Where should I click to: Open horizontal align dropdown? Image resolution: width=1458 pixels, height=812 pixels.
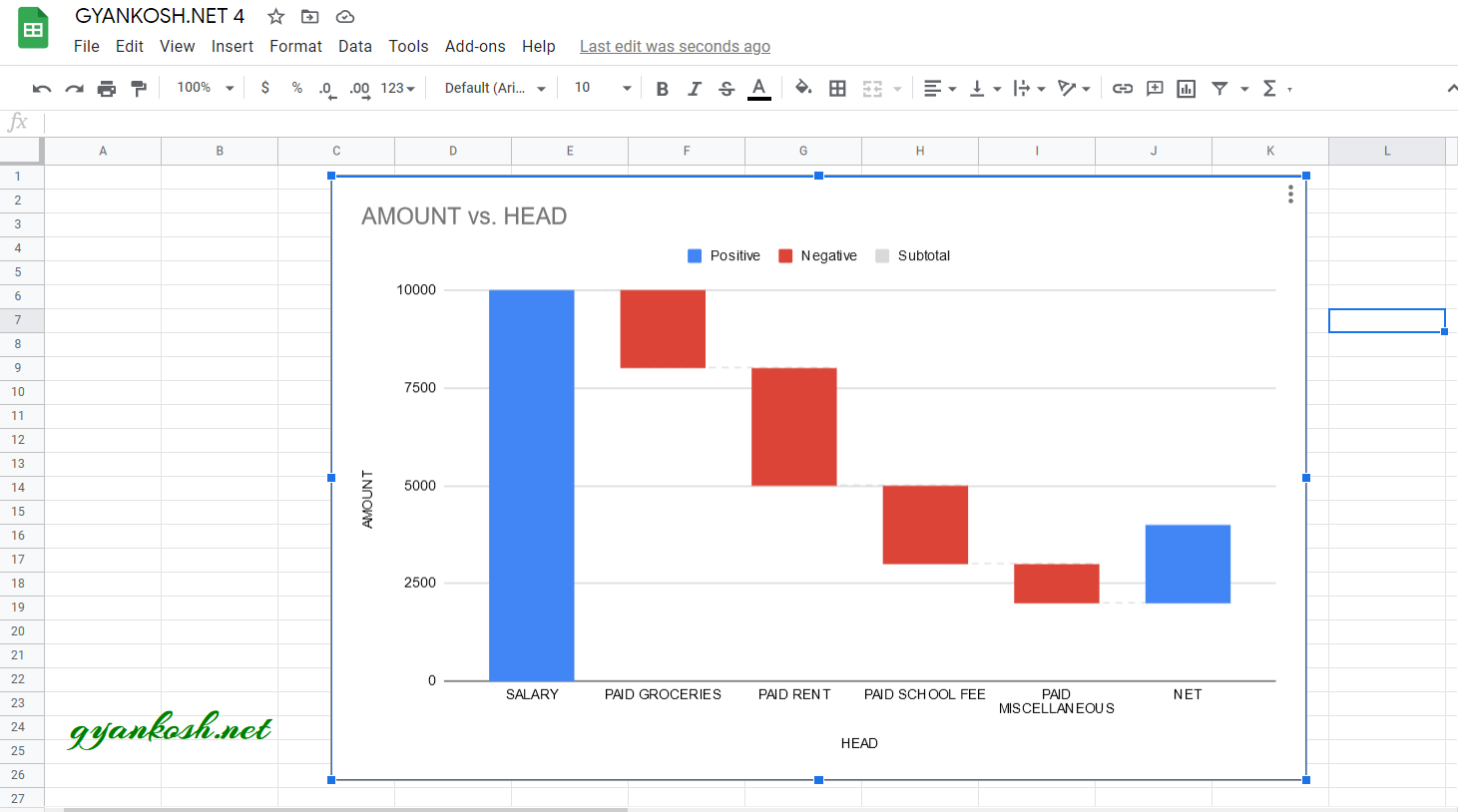coord(939,89)
